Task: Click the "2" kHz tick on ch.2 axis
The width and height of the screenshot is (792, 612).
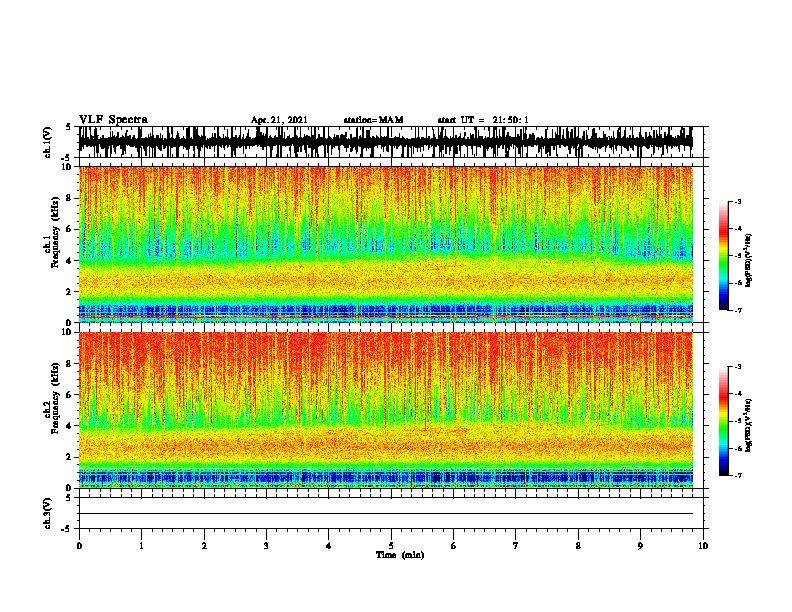Action: [x=70, y=457]
